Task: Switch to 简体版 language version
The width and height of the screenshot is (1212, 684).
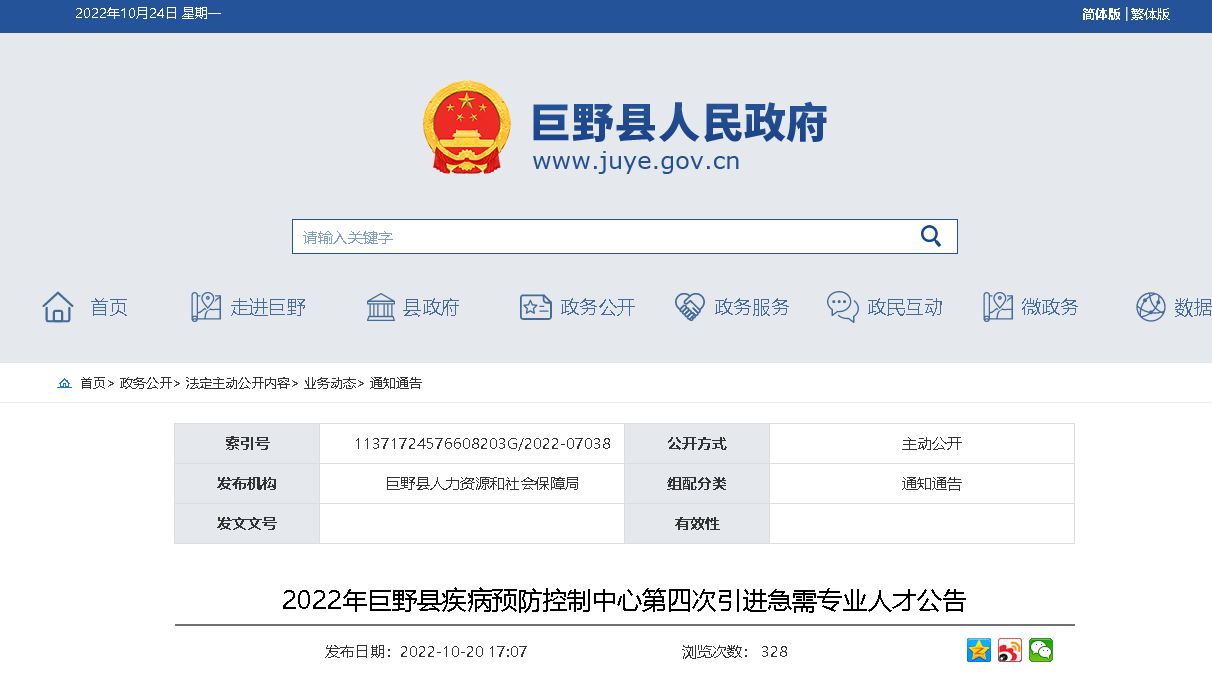Action: coord(1101,14)
